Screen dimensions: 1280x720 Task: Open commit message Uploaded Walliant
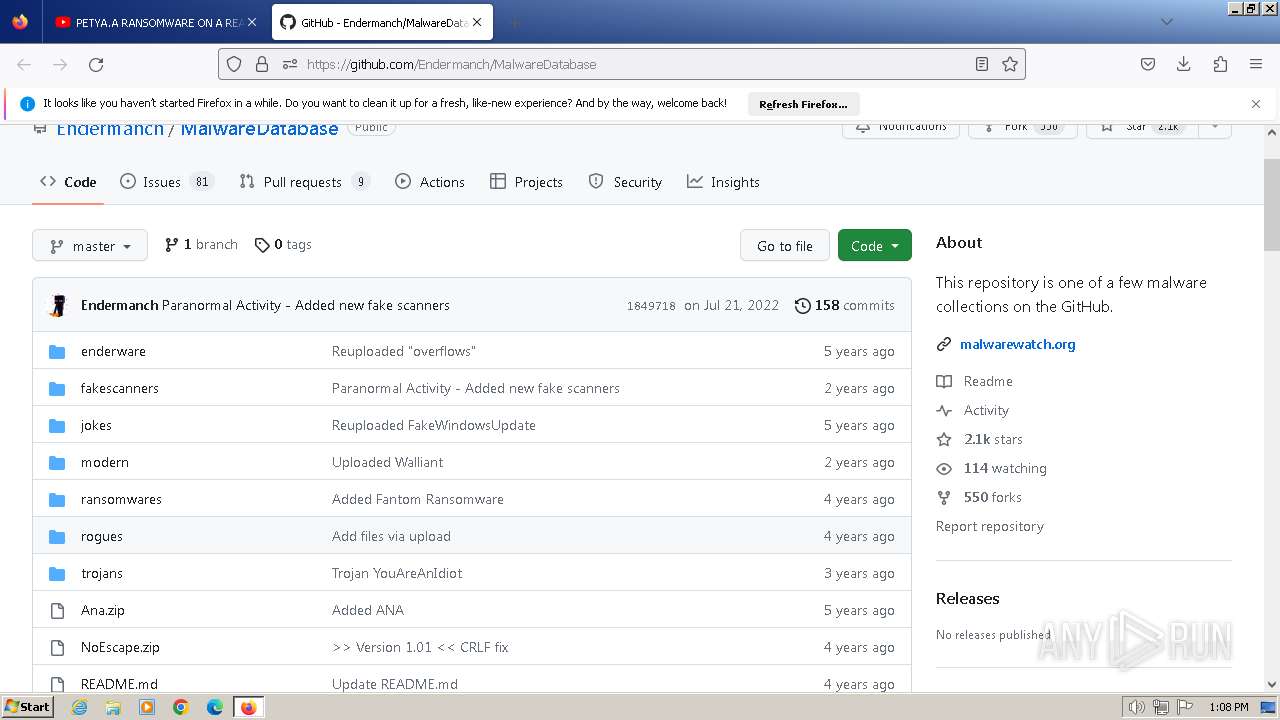click(387, 463)
